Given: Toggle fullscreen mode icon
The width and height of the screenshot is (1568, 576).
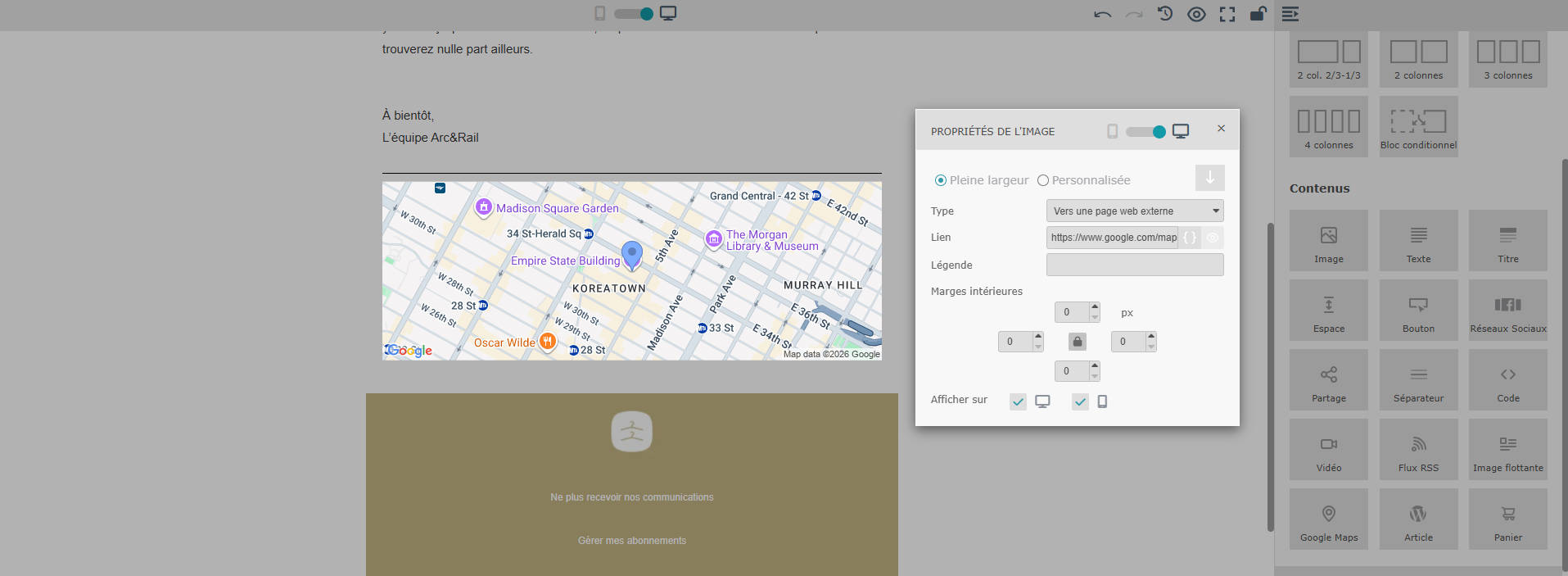Looking at the screenshot, I should point(1227,14).
